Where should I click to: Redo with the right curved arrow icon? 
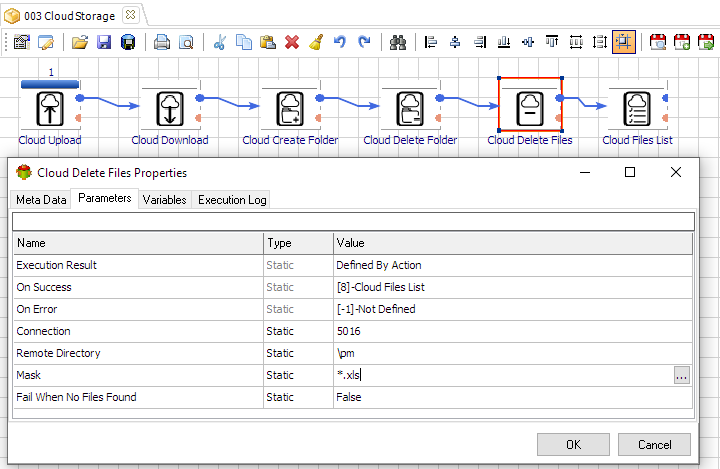pos(364,42)
